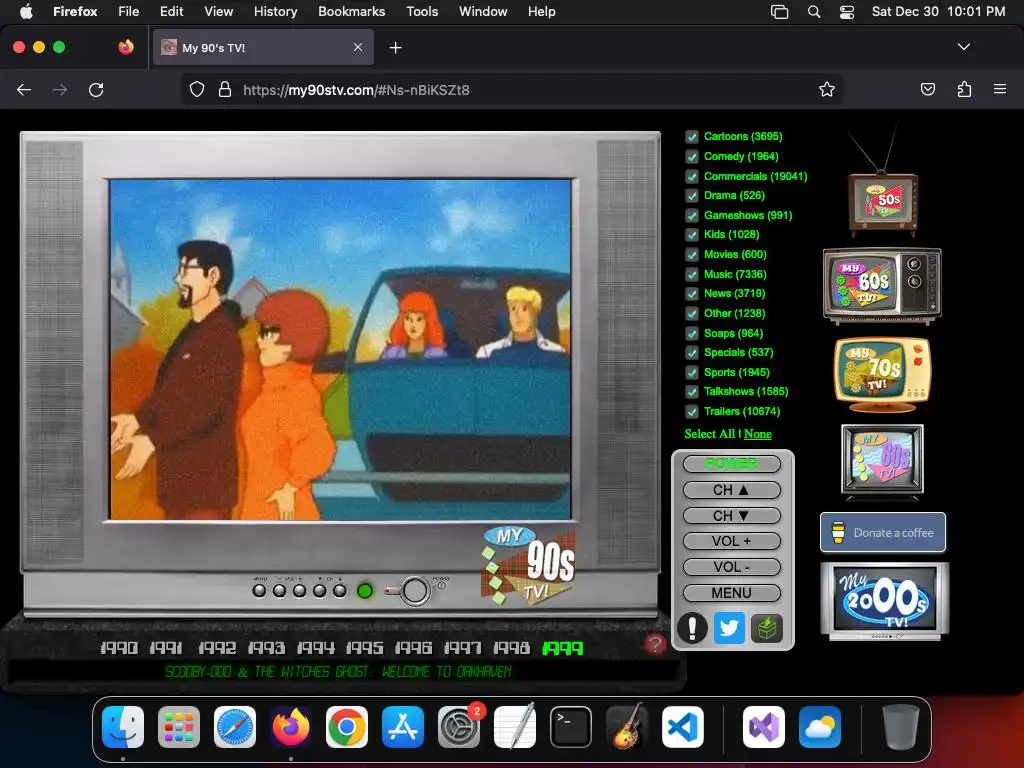Open System Settings from the Dock

[x=458, y=727]
